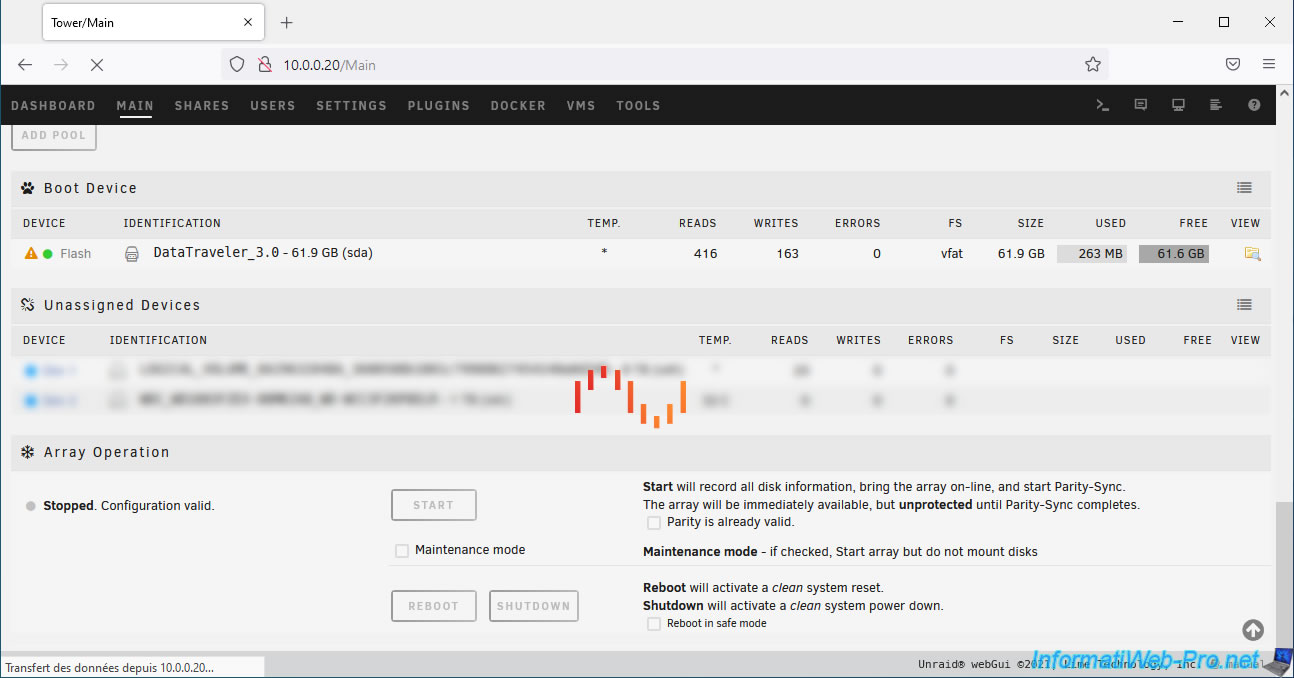Enable 'Parity is already valid' checkbox
Viewport: 1294px width, 678px height.
[654, 522]
